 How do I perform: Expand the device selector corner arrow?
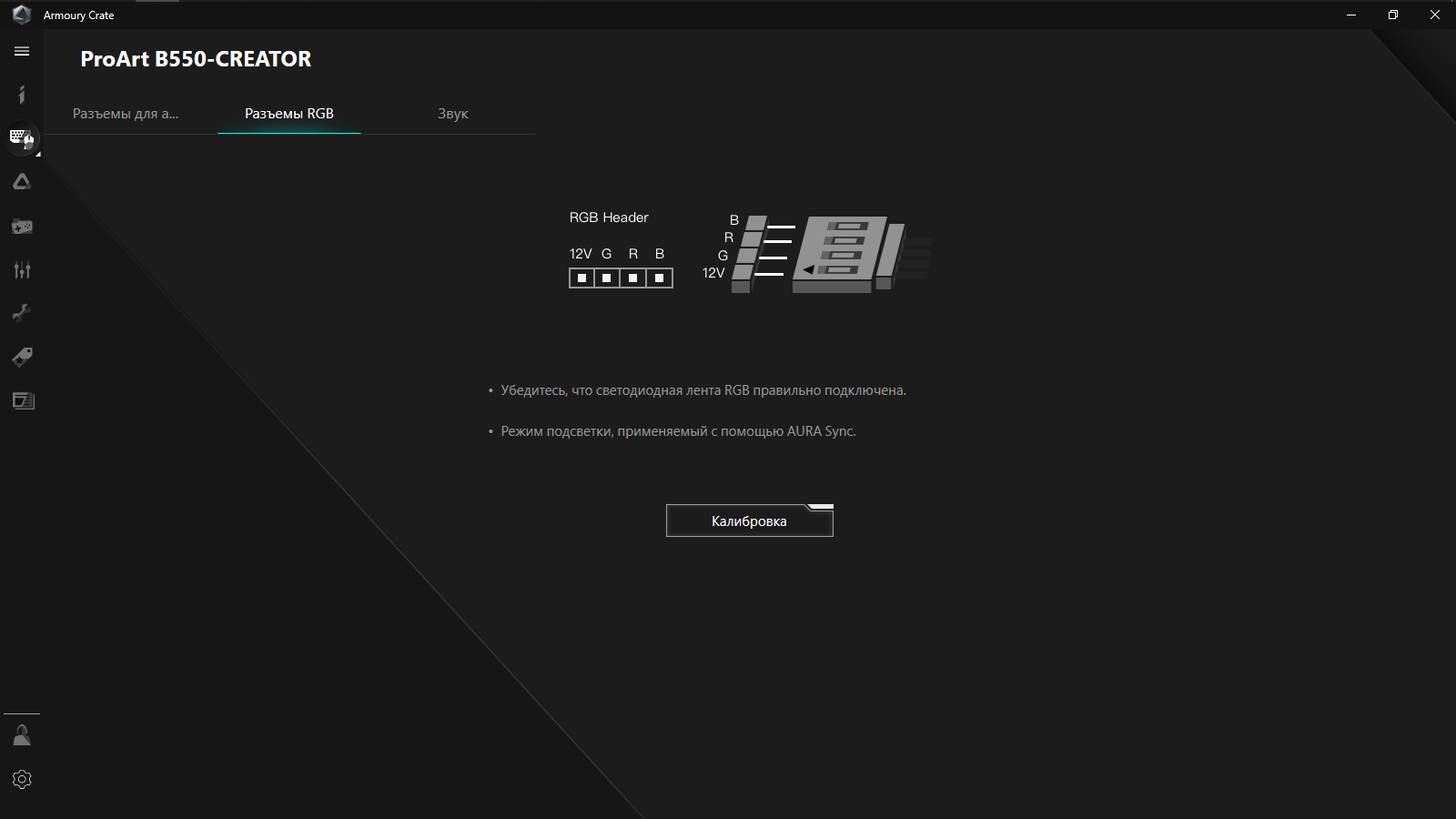coord(37,153)
